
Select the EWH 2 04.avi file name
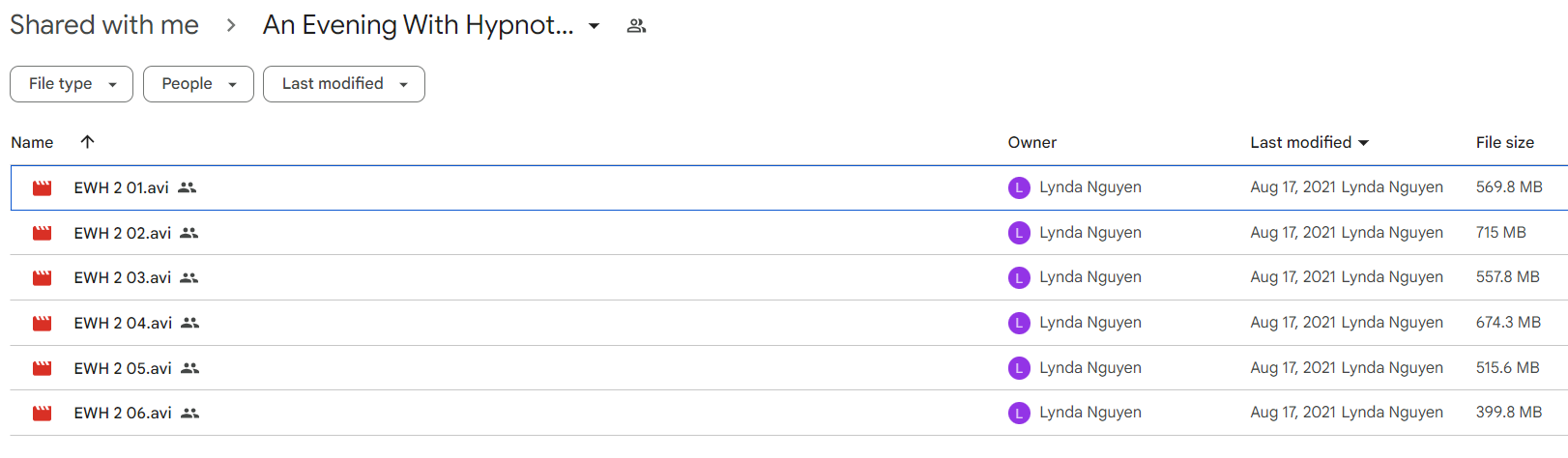click(123, 323)
